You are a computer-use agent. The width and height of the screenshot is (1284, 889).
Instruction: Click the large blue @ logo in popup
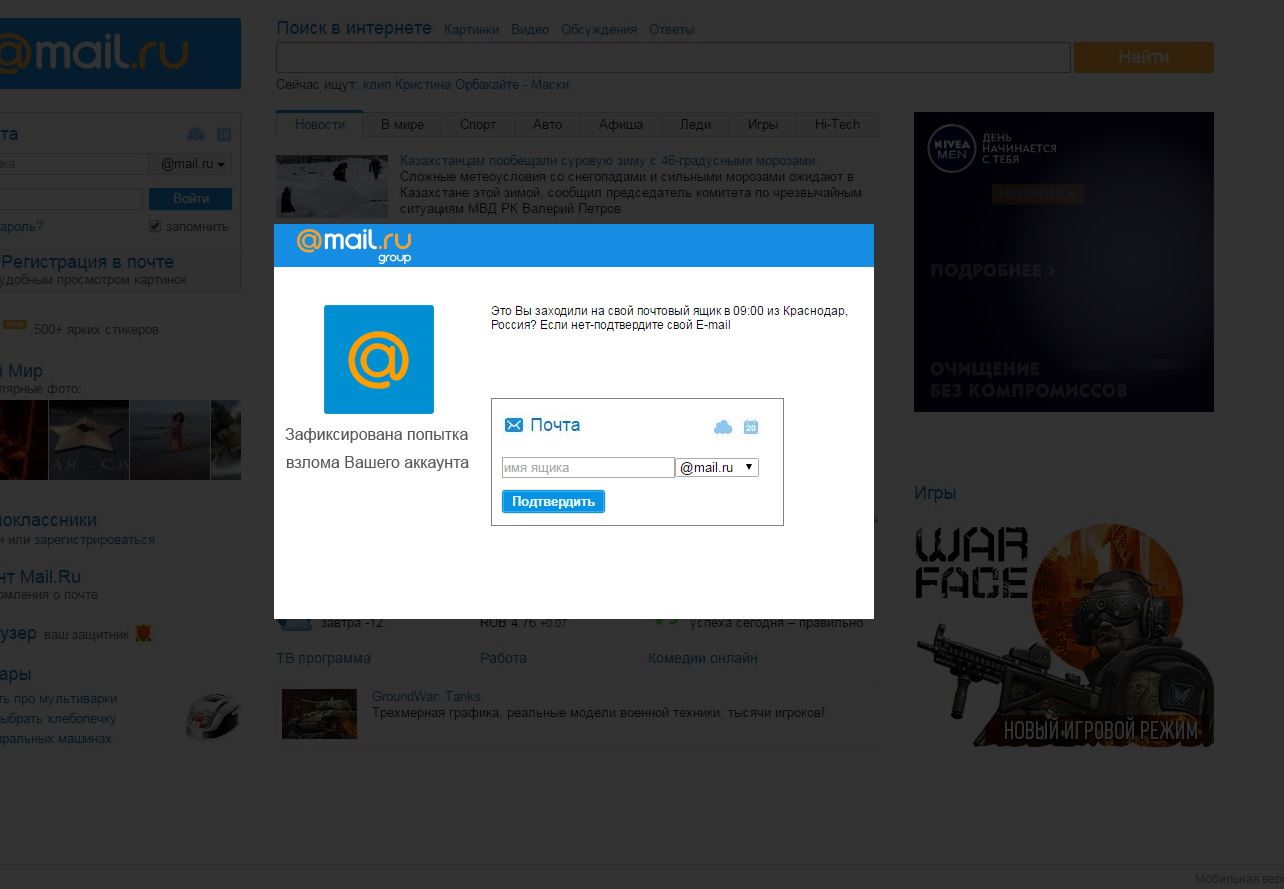click(379, 359)
